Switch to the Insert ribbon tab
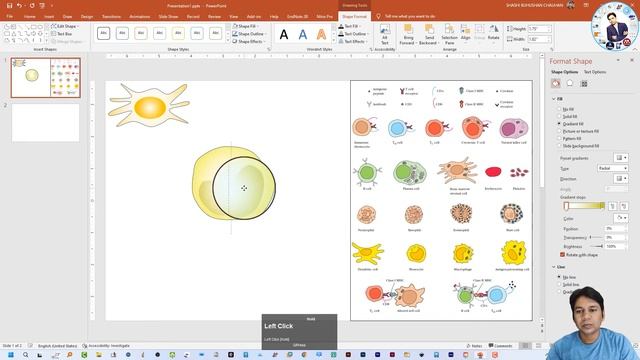This screenshot has height=360, width=640. (49, 16)
